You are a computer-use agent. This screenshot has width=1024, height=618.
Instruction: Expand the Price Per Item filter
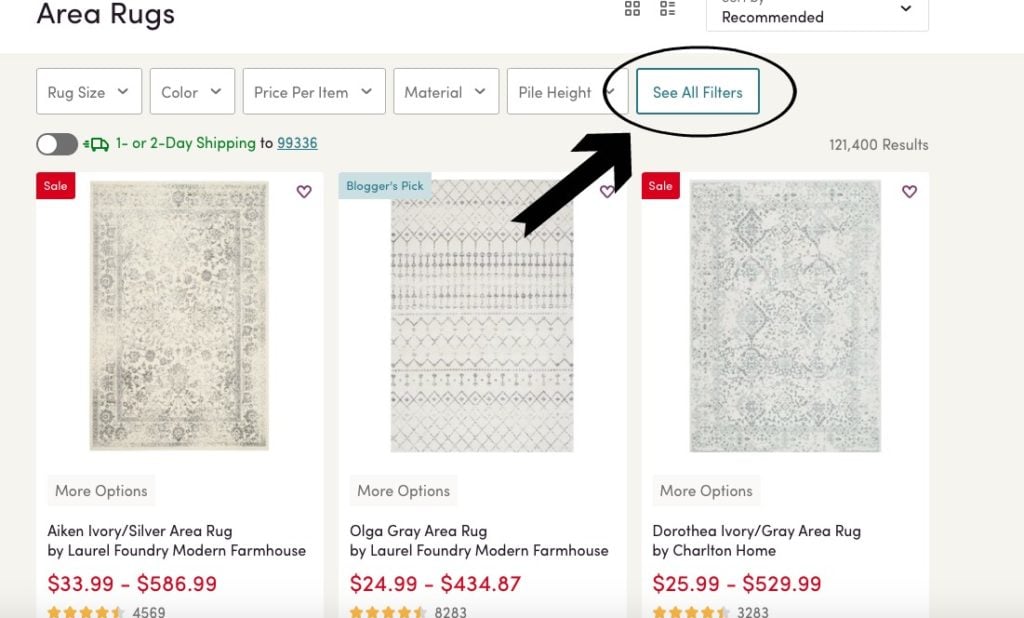point(313,92)
